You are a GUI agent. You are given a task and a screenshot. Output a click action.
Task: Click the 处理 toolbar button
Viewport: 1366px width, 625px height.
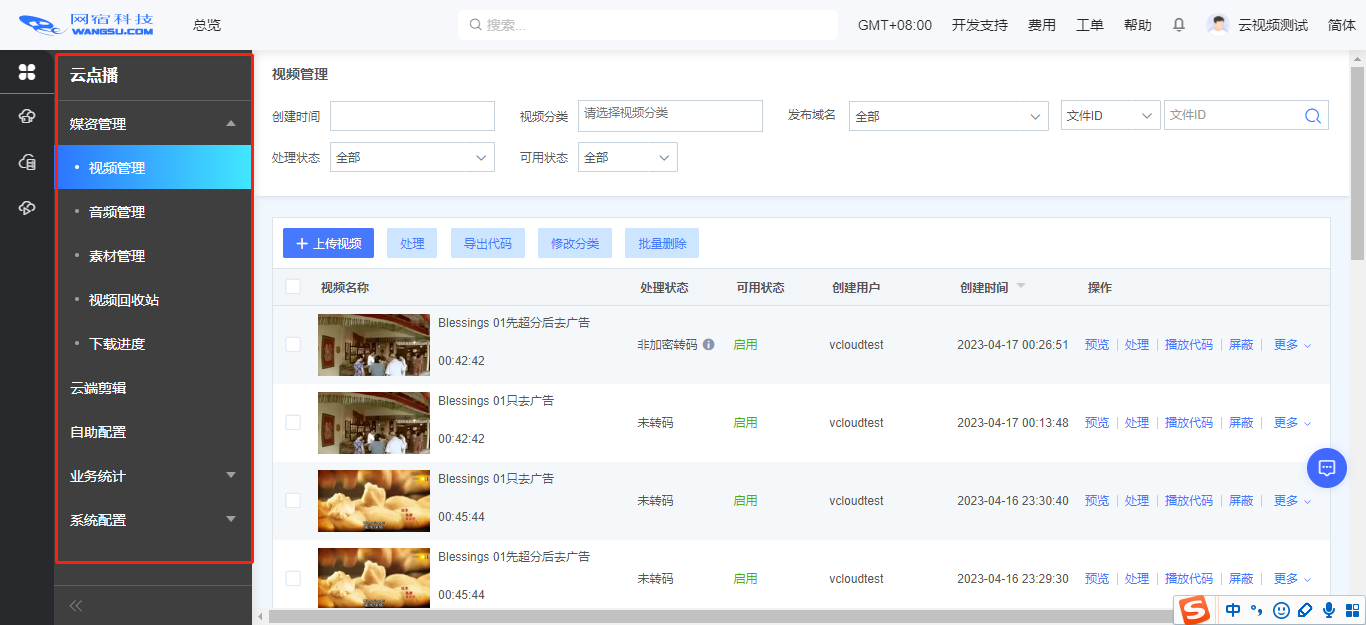coord(412,243)
